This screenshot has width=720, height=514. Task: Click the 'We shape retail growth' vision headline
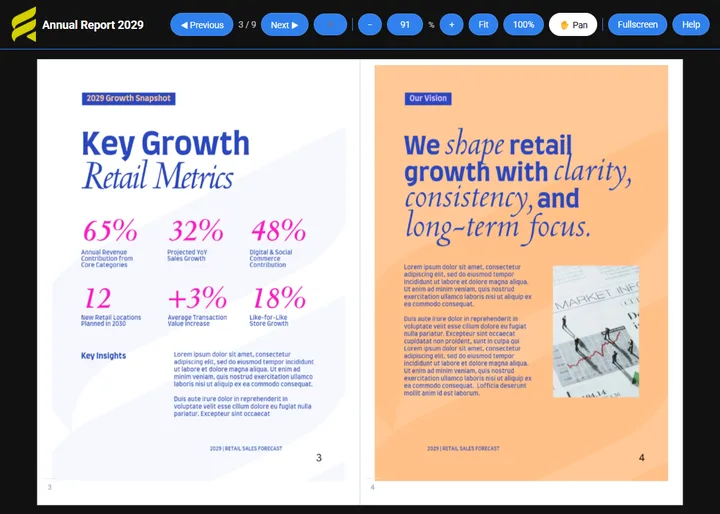518,186
